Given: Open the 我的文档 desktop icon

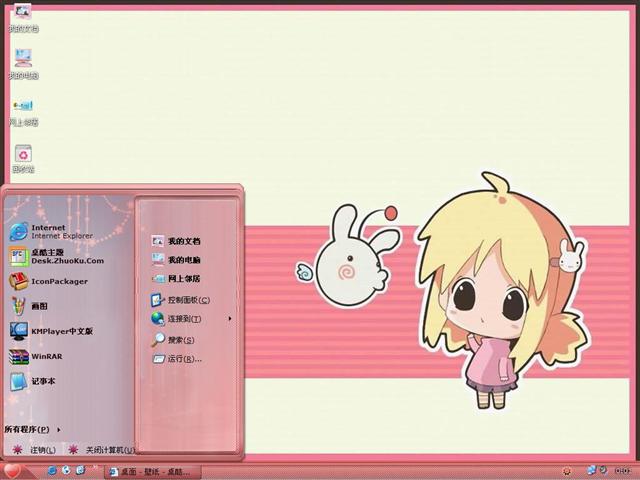Looking at the screenshot, I should tap(23, 18).
